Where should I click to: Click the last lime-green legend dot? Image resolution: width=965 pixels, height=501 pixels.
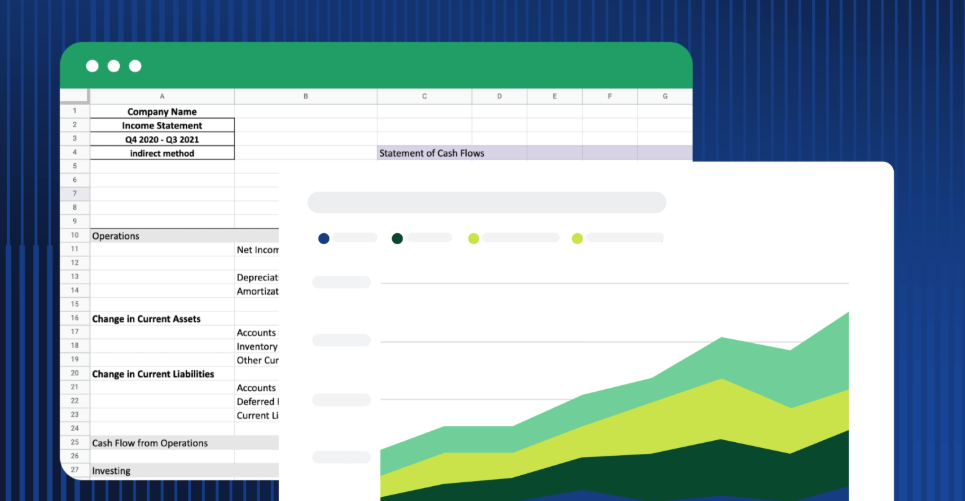coord(577,238)
